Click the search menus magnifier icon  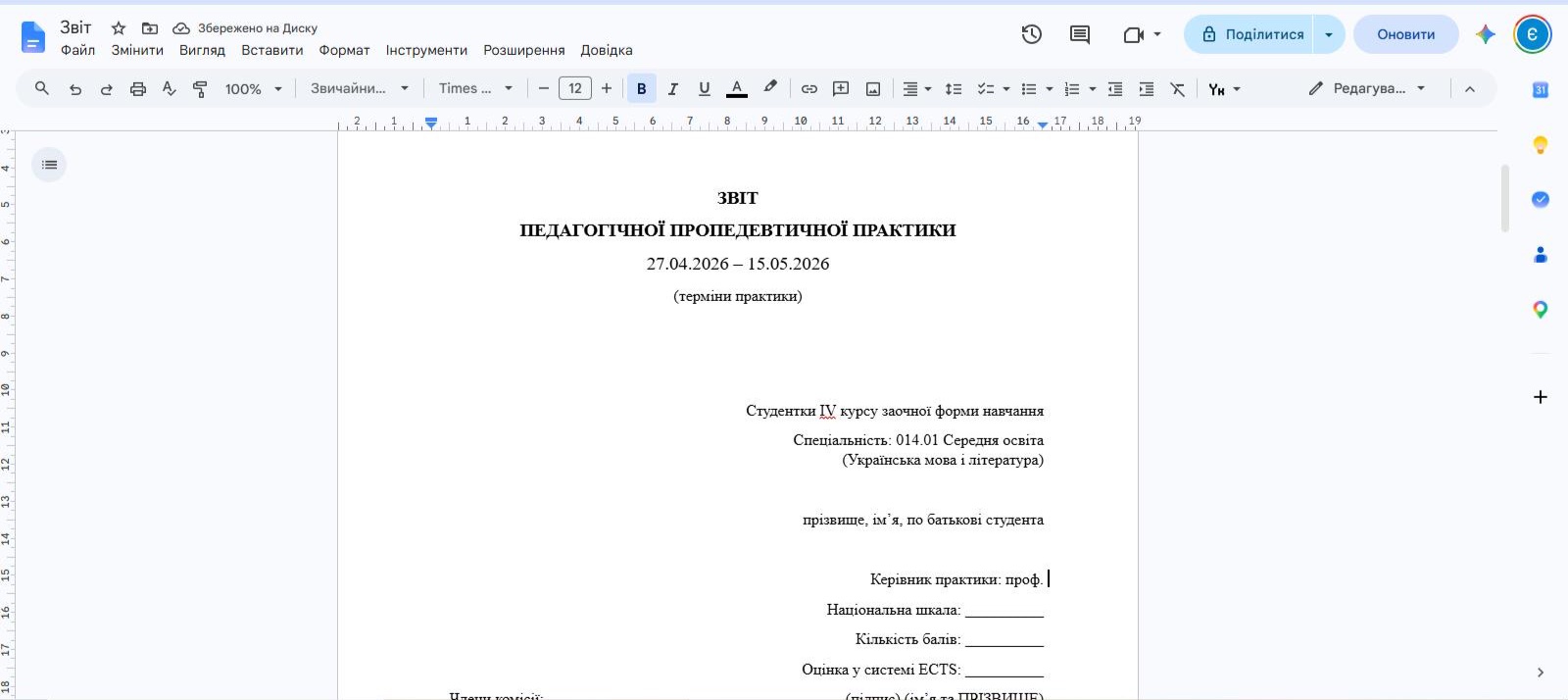click(x=42, y=88)
